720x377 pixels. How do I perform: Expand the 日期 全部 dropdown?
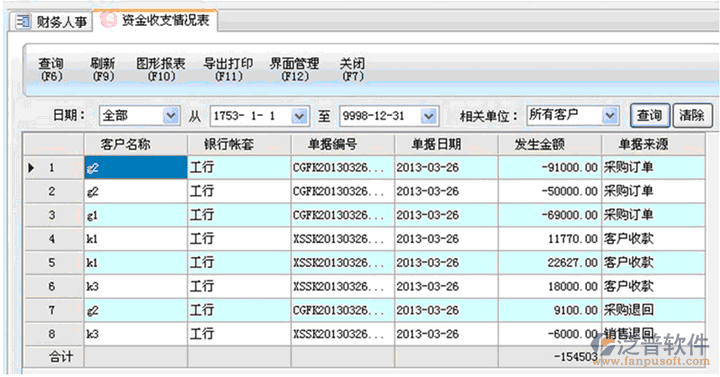[x=171, y=116]
